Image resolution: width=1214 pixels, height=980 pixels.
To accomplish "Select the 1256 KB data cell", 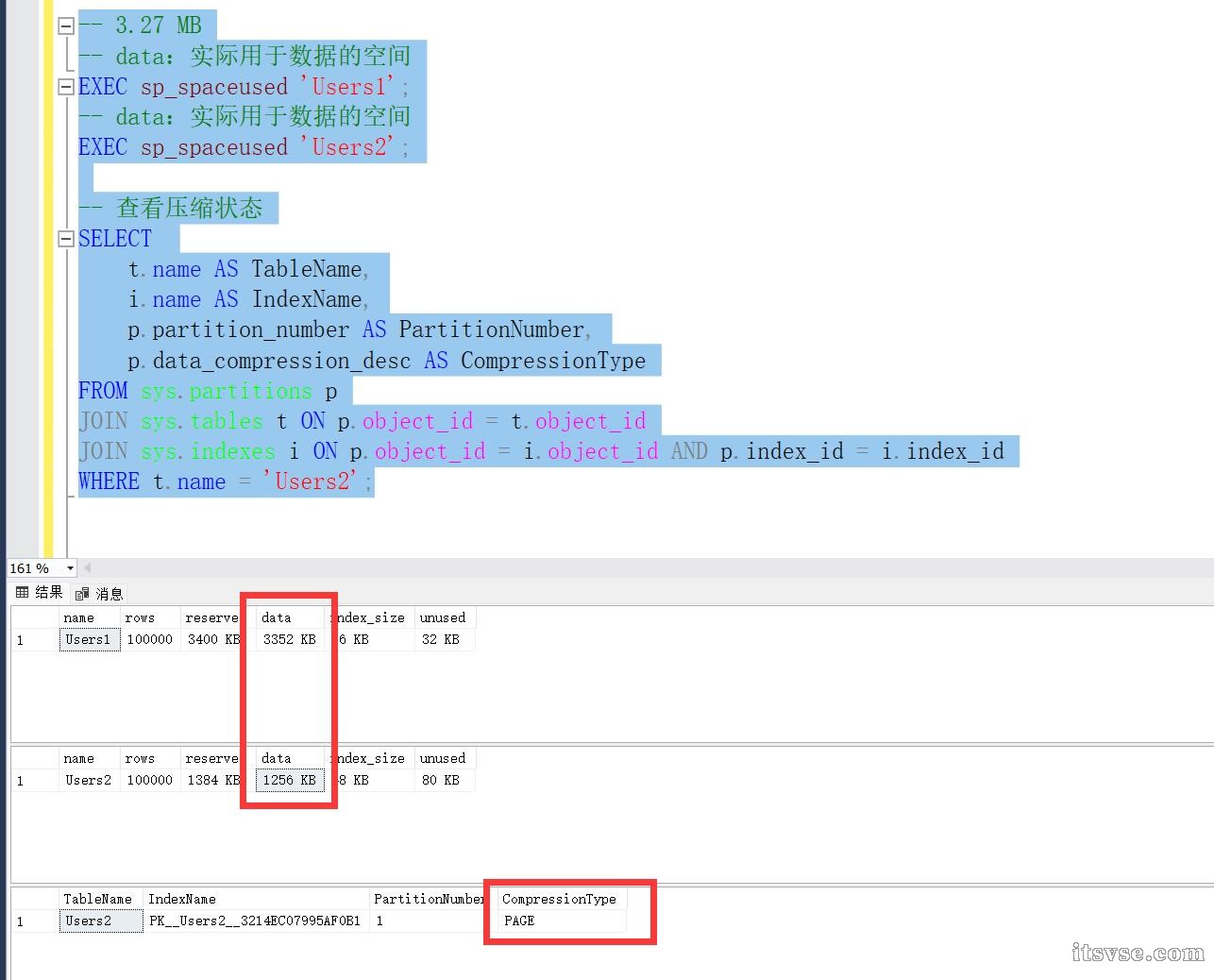I will pyautogui.click(x=289, y=780).
